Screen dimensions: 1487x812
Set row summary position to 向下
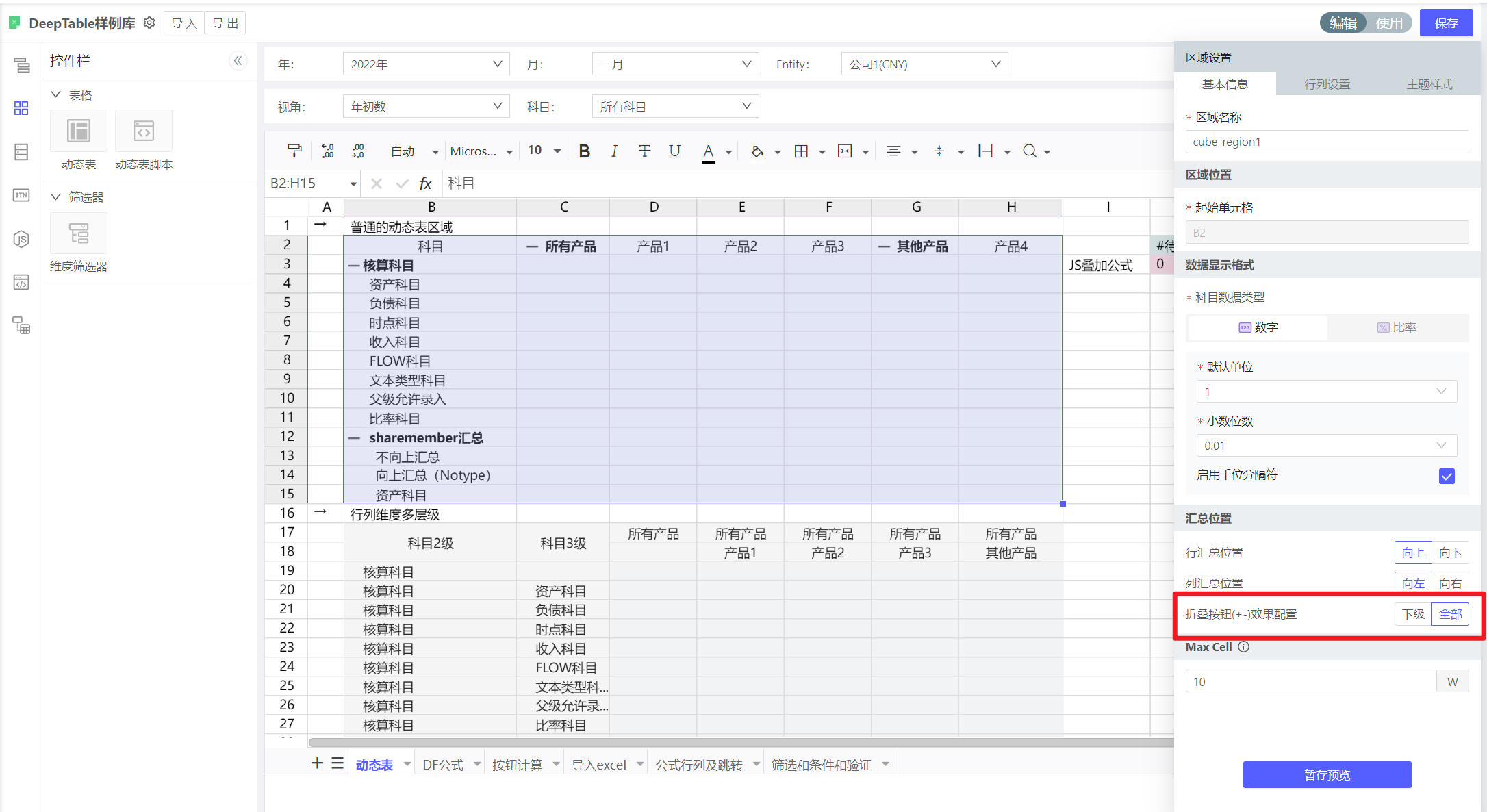click(1450, 553)
